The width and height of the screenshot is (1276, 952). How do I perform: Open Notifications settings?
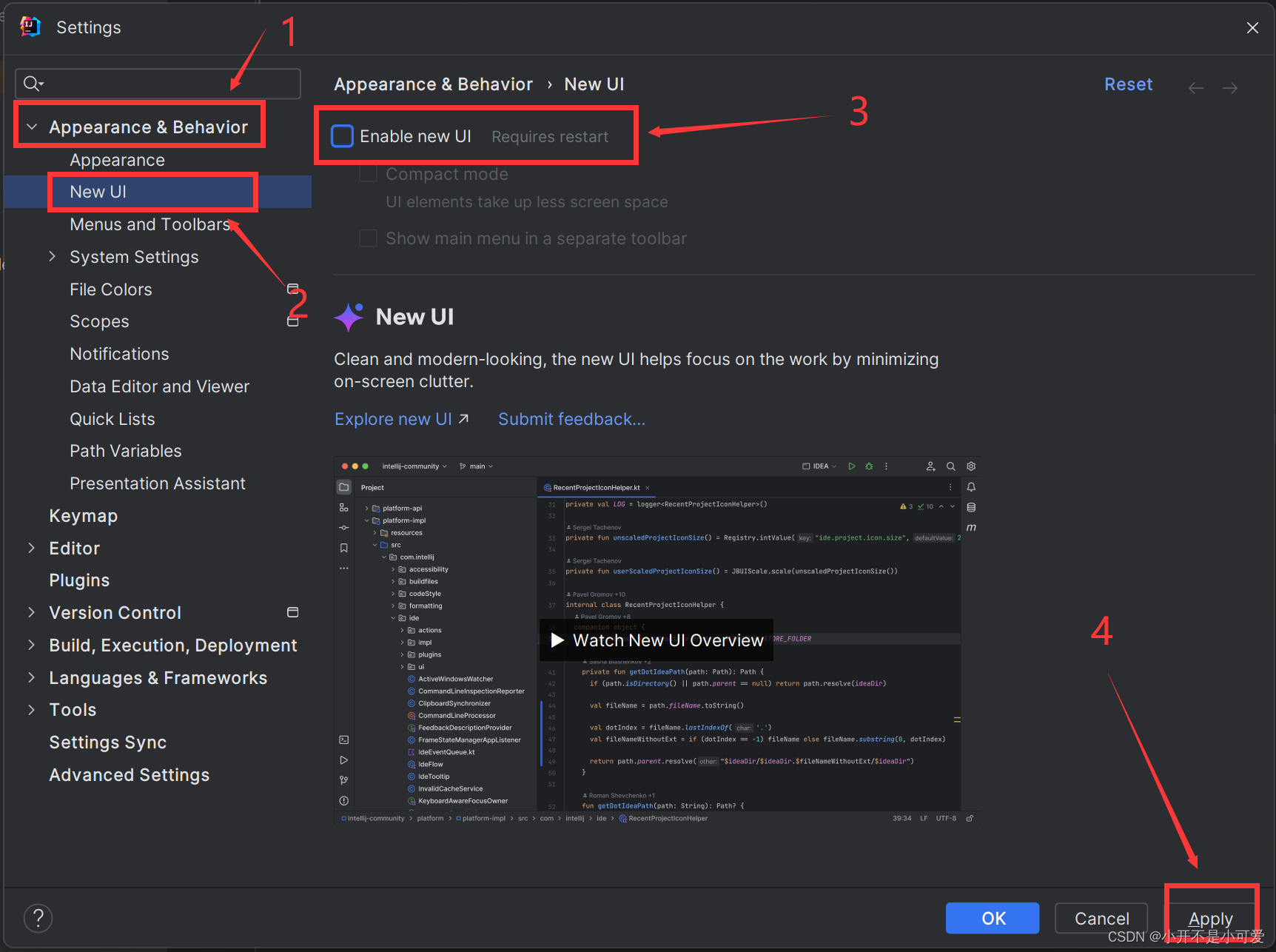click(x=119, y=354)
